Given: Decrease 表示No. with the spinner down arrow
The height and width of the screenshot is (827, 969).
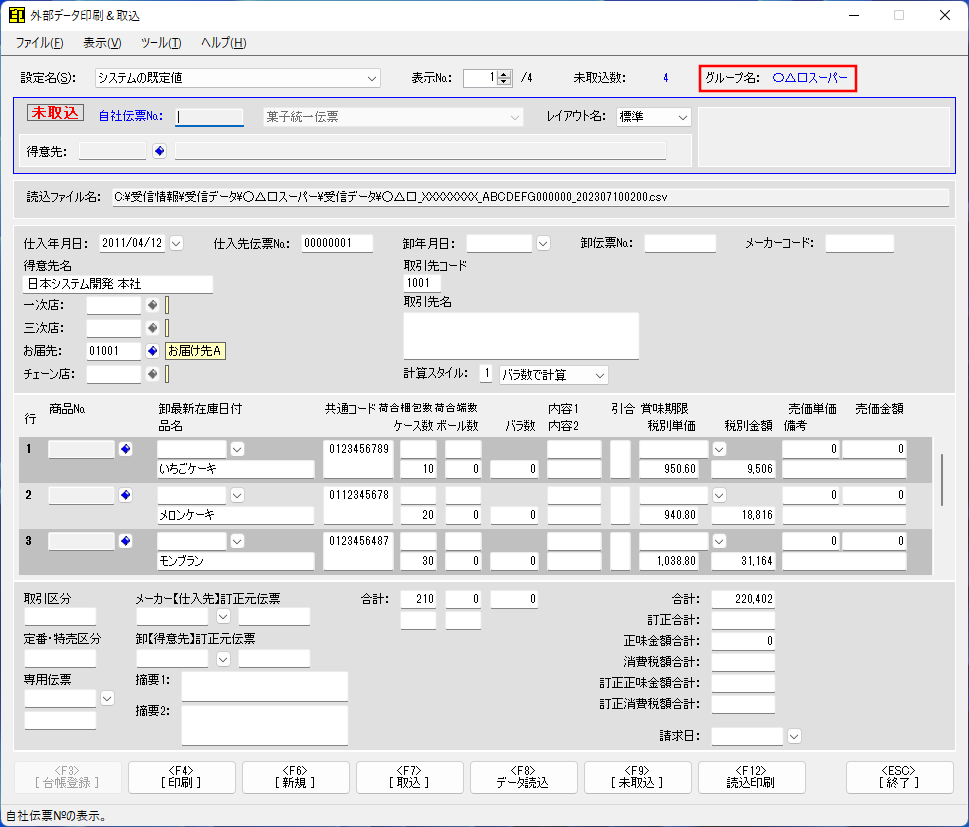Looking at the screenshot, I should coord(504,82).
